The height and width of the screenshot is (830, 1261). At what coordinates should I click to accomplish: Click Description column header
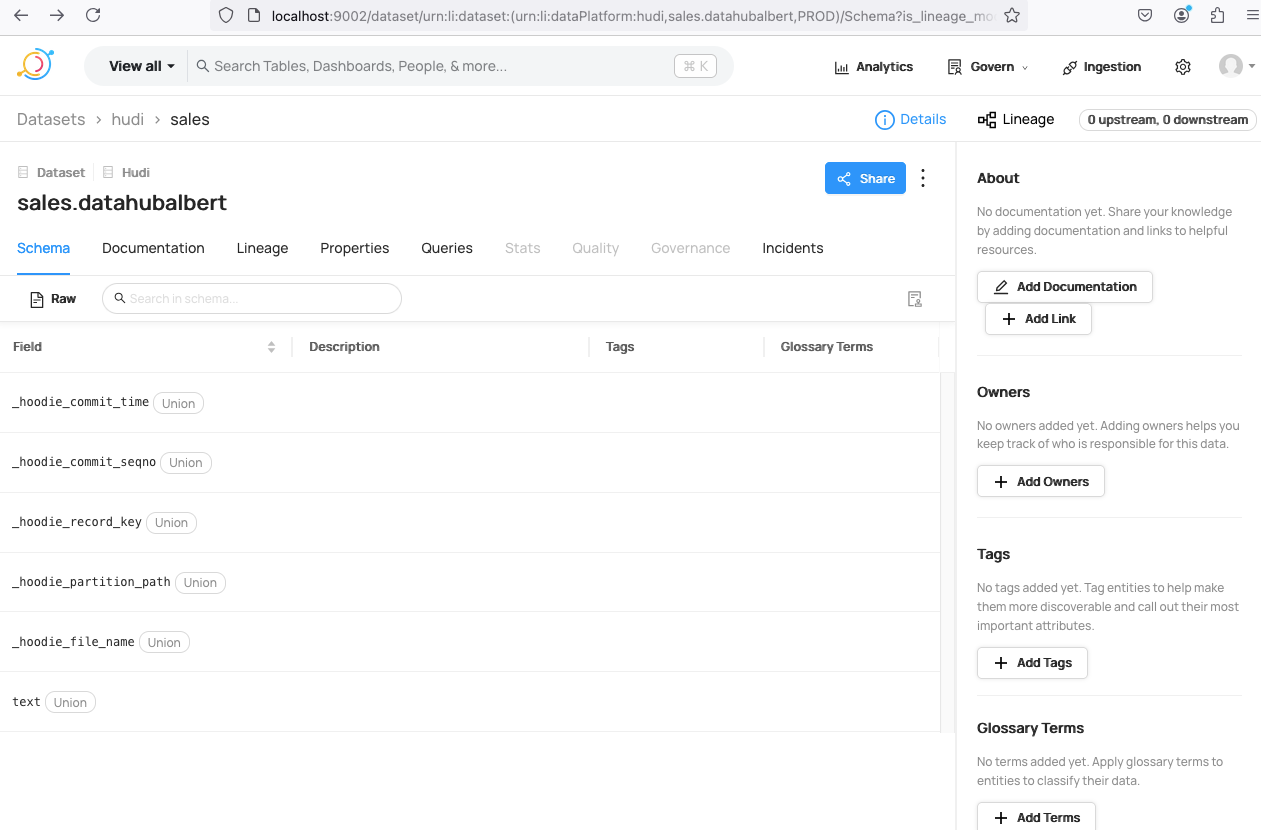(344, 347)
